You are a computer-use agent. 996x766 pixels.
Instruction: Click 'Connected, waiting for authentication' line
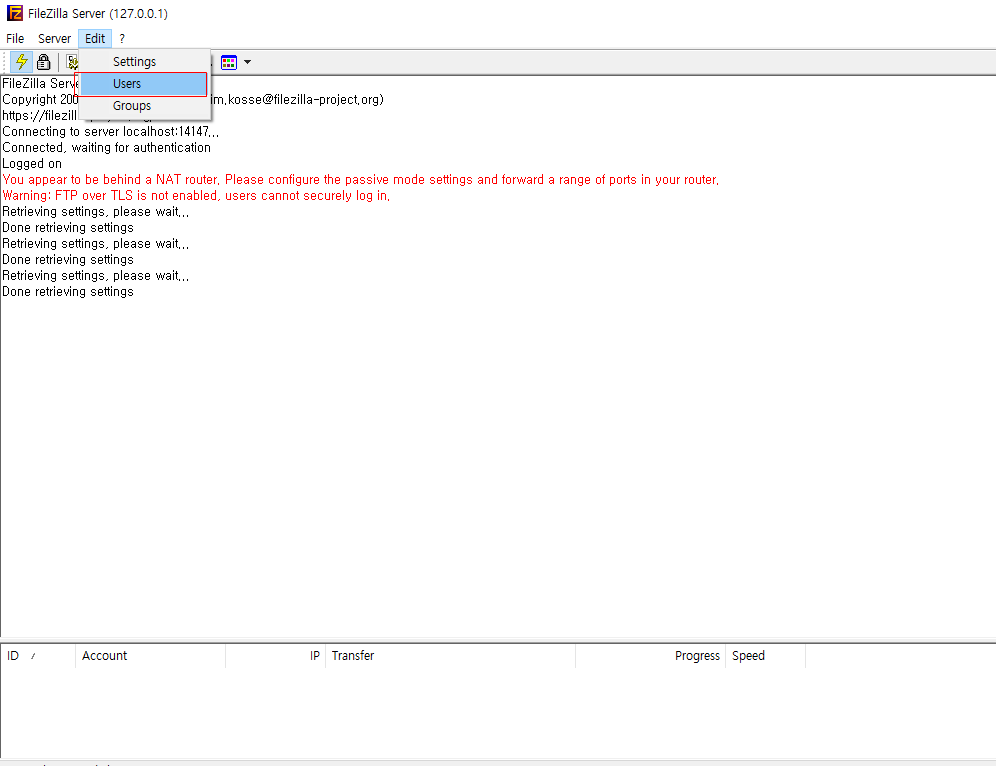pyautogui.click(x=107, y=147)
